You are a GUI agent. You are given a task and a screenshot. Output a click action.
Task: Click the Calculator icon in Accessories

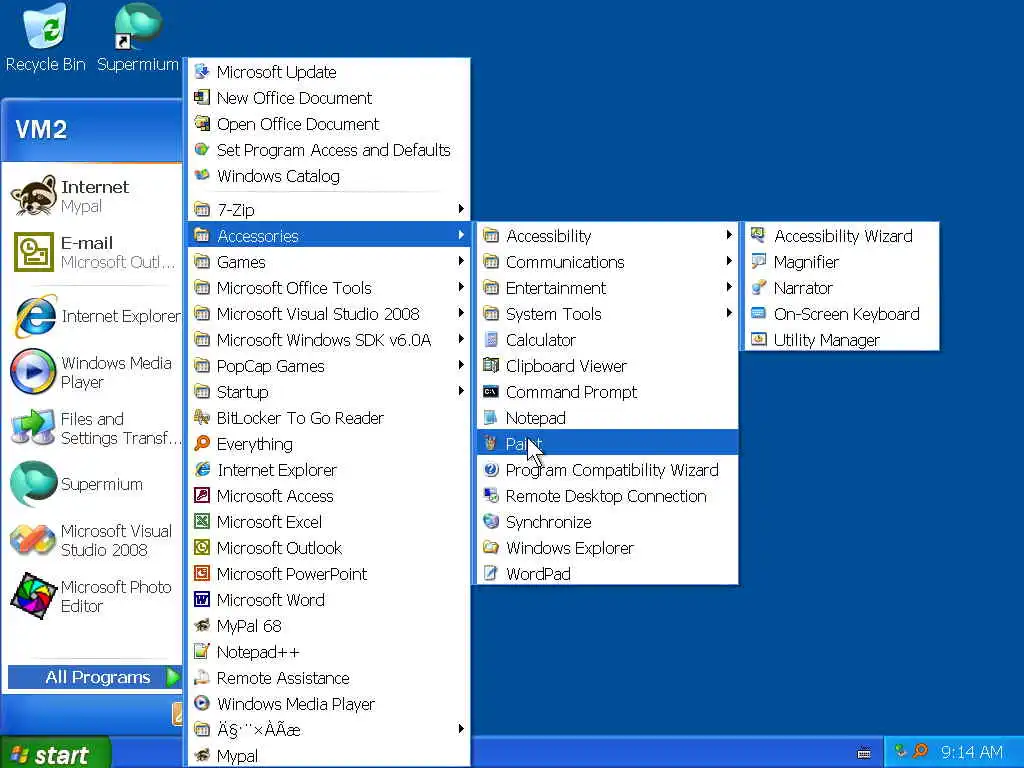pyautogui.click(x=491, y=340)
